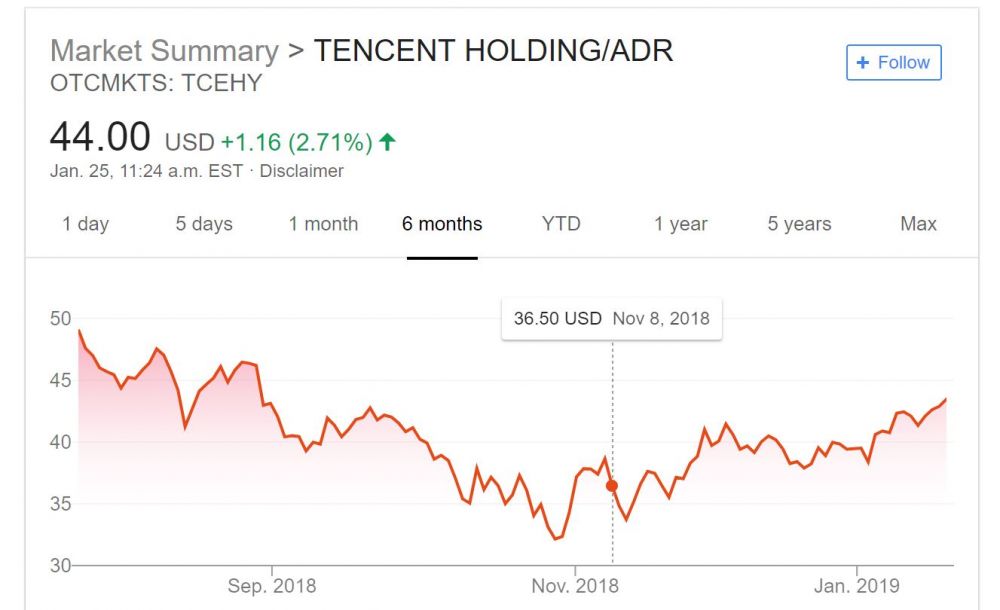The height and width of the screenshot is (610, 1000).
Task: Click the TENCENT HOLDING/ADR title
Action: (493, 51)
